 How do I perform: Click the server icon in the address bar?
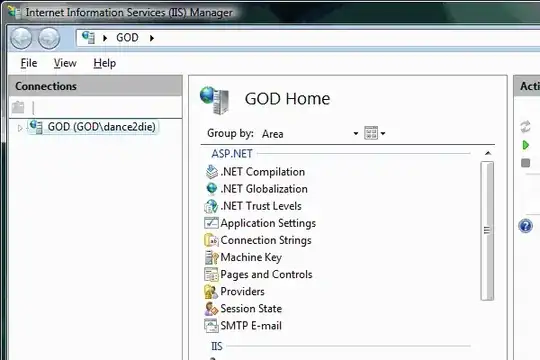88,37
